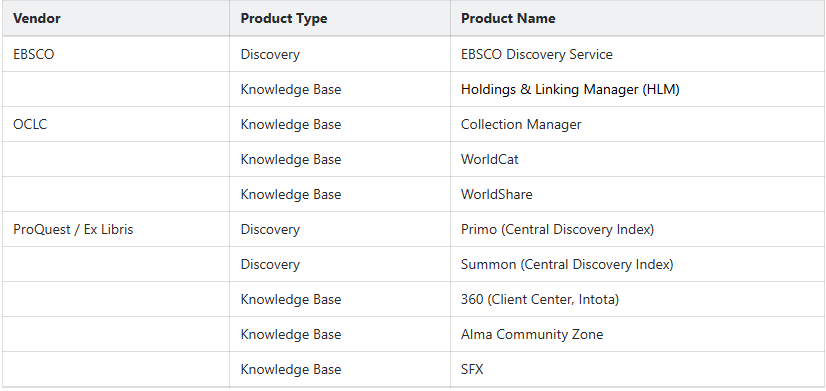Click the WorldCat product name

[489, 159]
